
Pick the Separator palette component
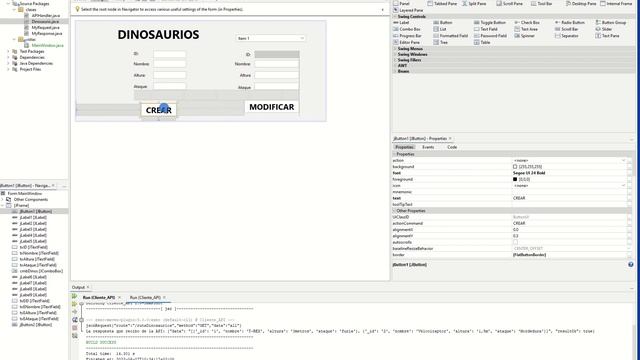567,36
